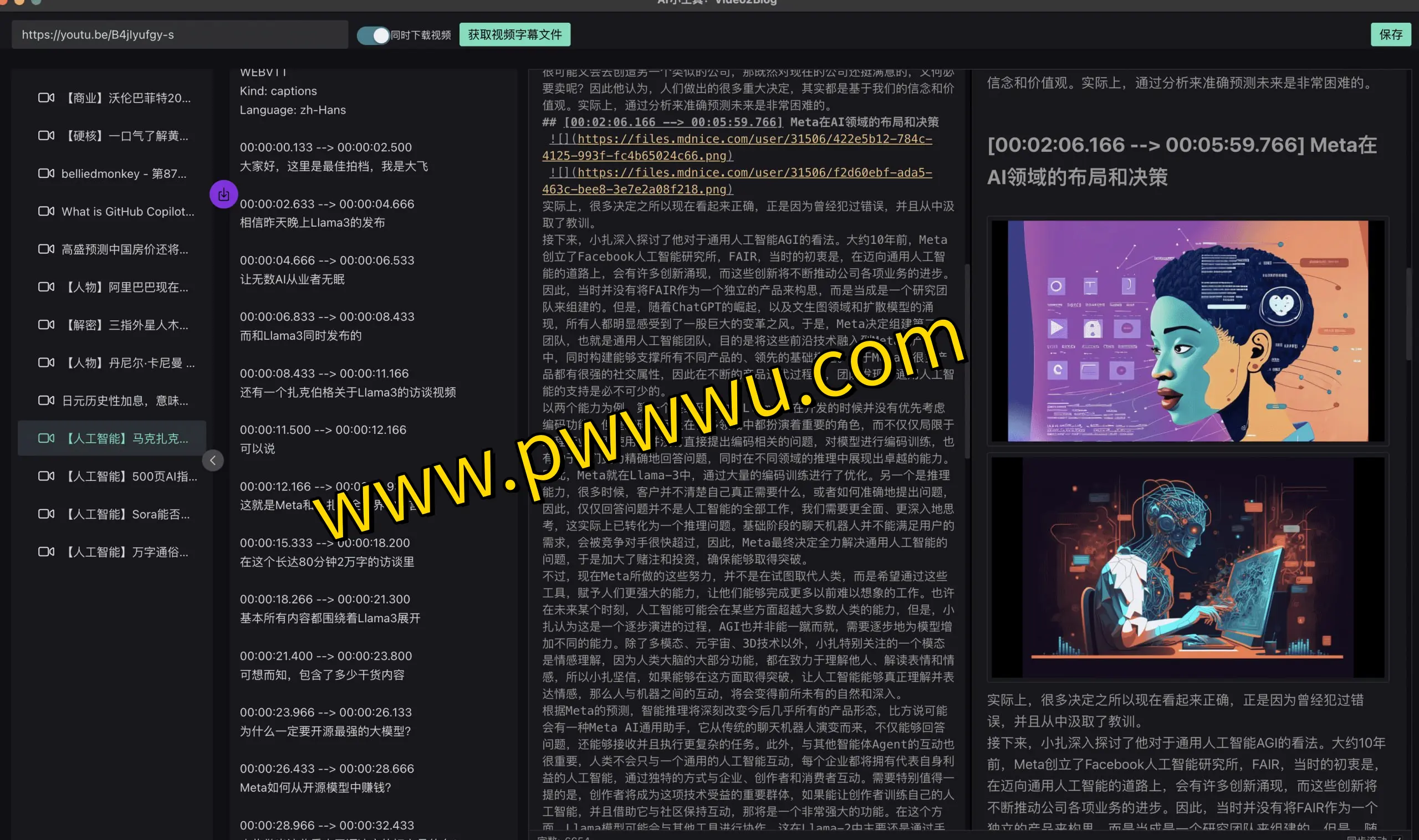Click the video icon beside 【硬核】一口气了解黄 entry
The image size is (1419, 840).
coord(47,135)
